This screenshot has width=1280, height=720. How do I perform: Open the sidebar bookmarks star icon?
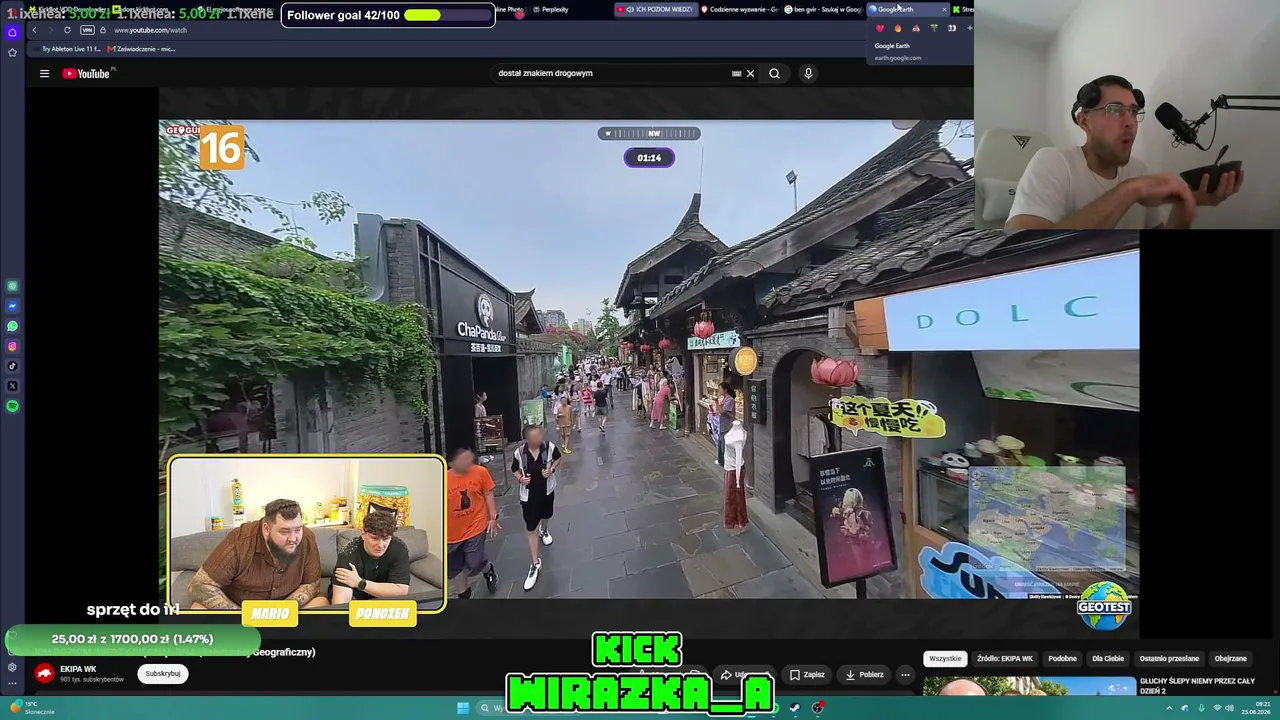pos(12,52)
